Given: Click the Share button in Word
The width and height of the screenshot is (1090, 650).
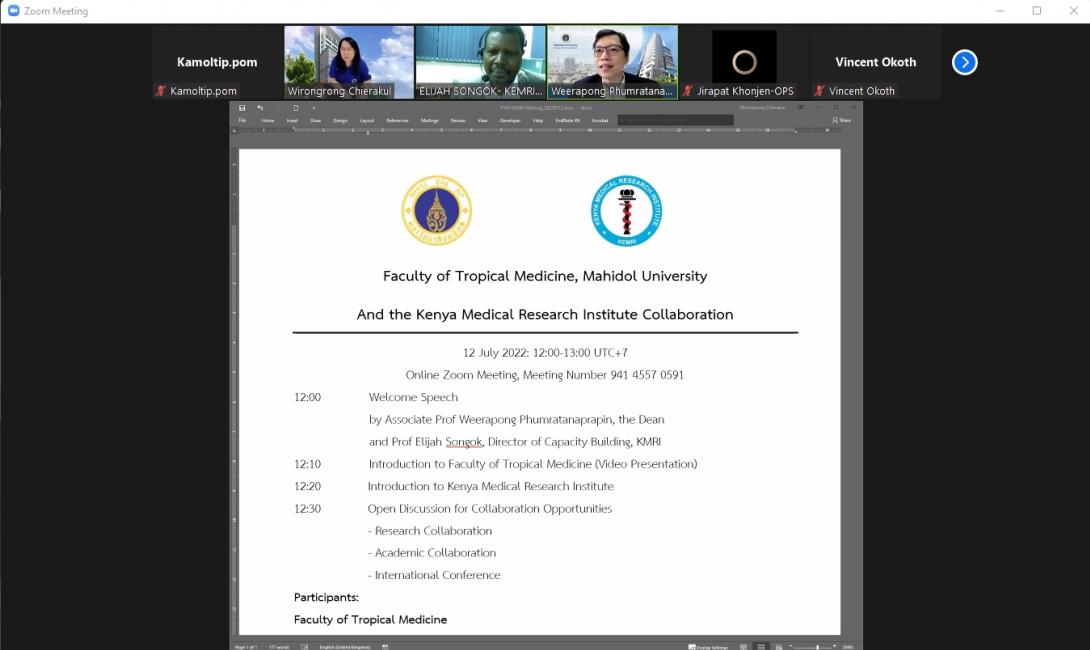Looking at the screenshot, I should pos(841,120).
